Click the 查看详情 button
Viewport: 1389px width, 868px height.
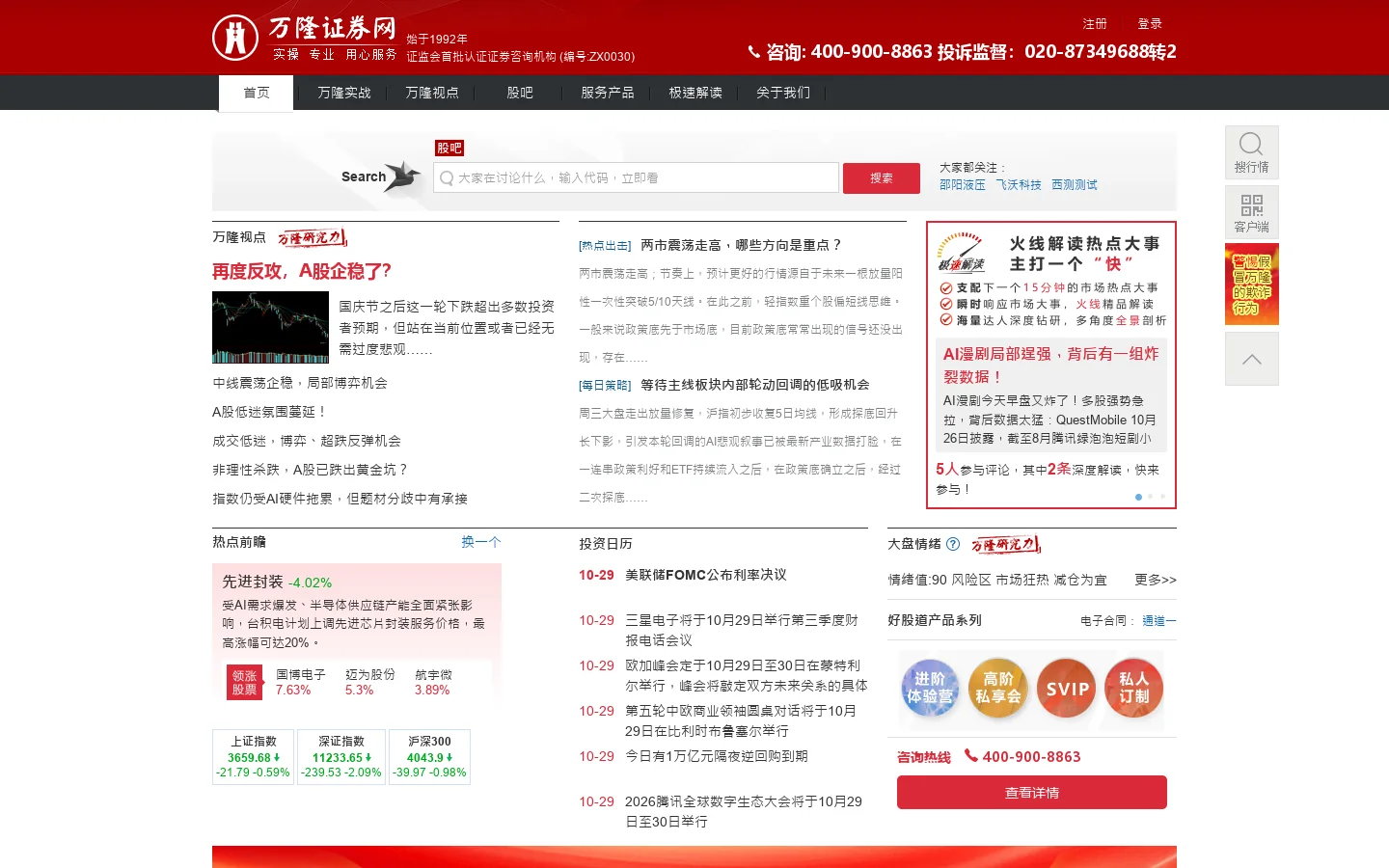coord(1032,793)
